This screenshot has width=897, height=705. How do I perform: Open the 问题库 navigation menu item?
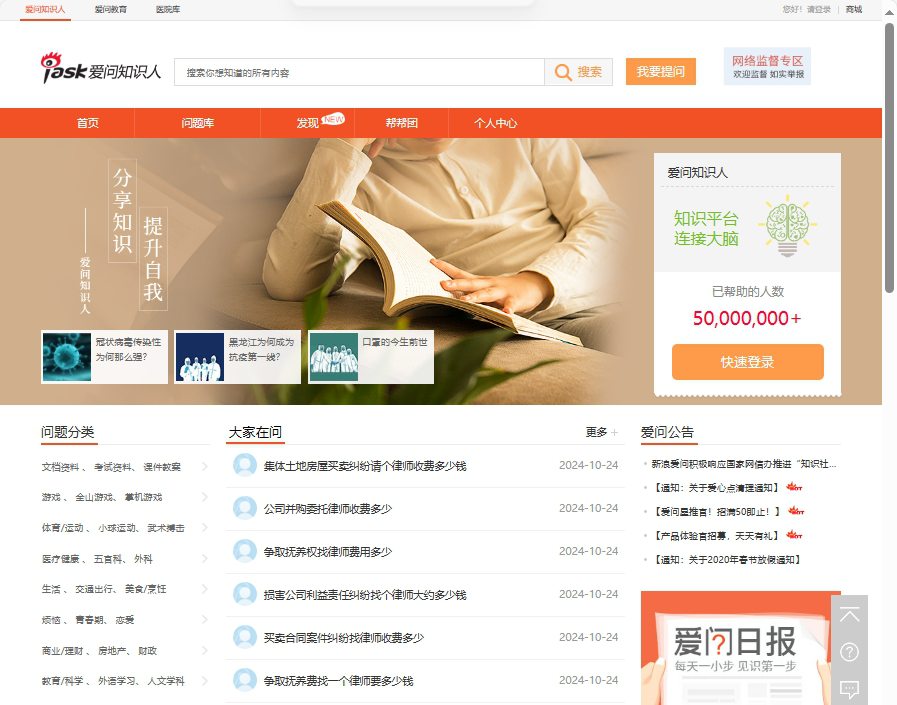(x=197, y=123)
